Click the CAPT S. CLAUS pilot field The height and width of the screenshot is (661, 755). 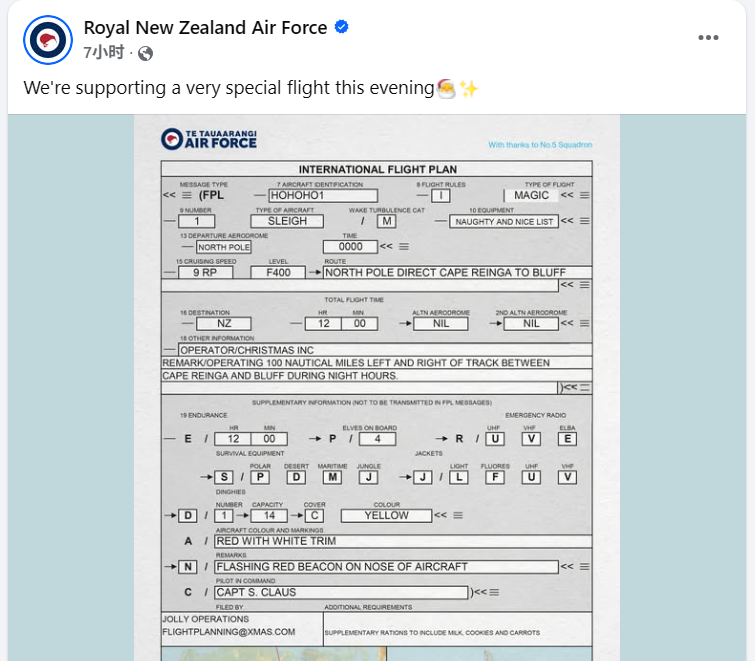pos(341,592)
